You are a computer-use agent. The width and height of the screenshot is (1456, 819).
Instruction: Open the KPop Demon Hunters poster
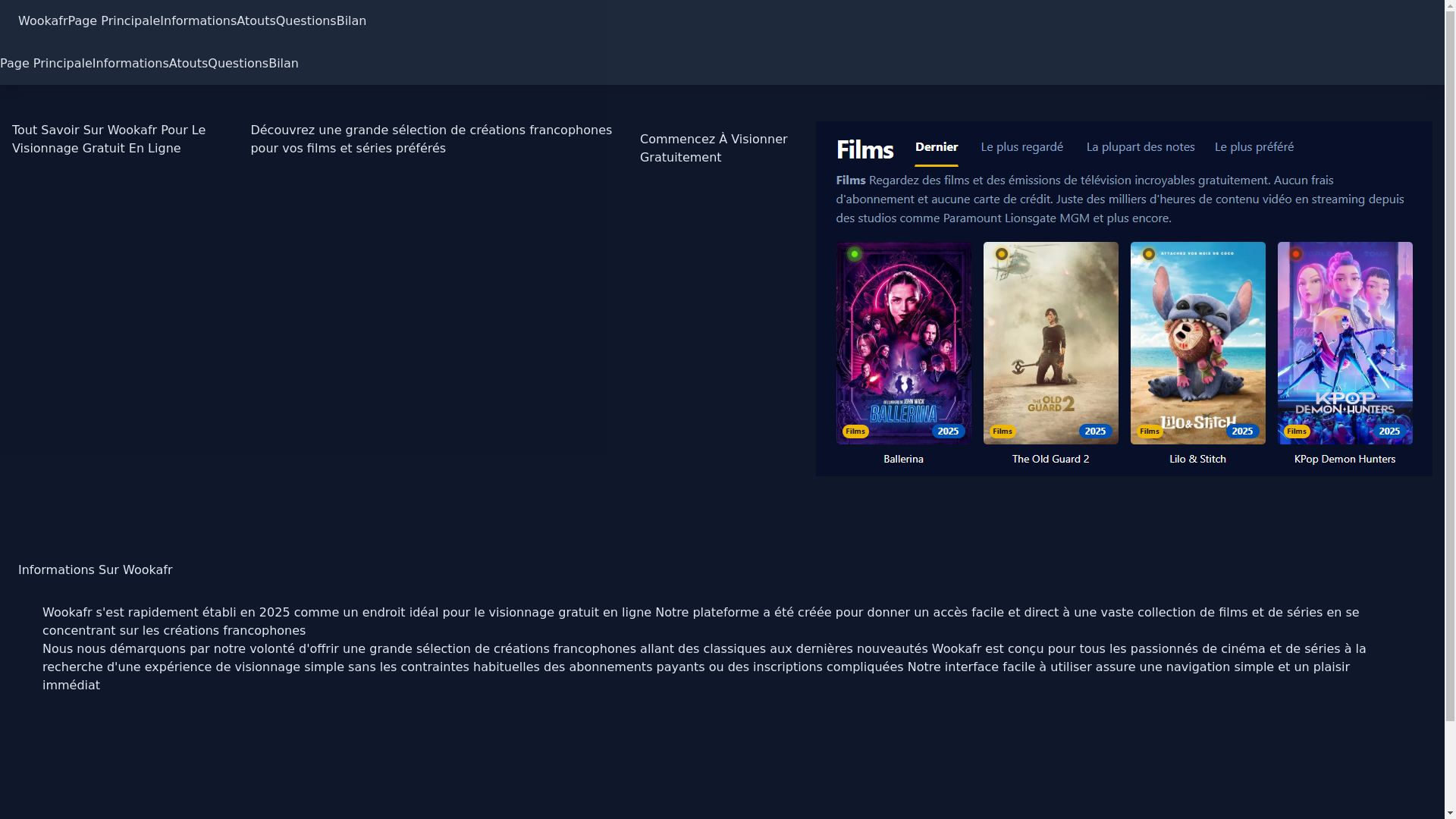1345,343
